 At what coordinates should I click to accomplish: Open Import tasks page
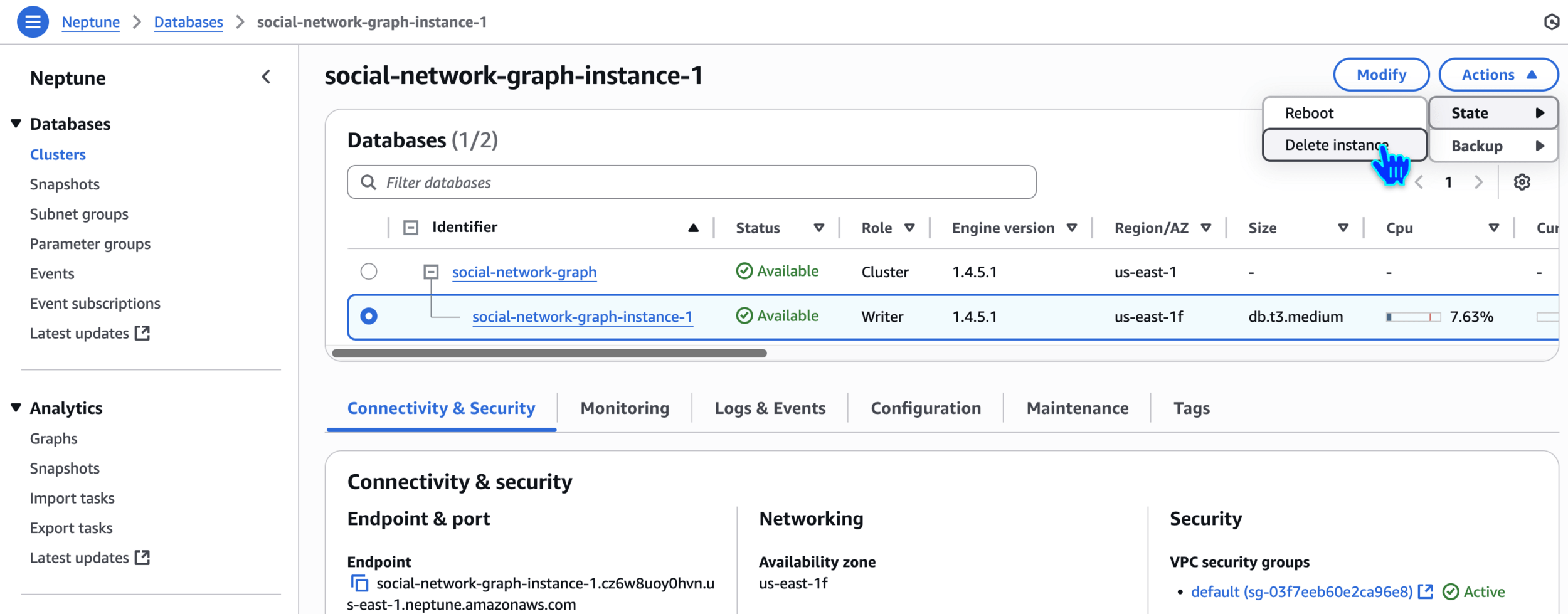click(72, 498)
